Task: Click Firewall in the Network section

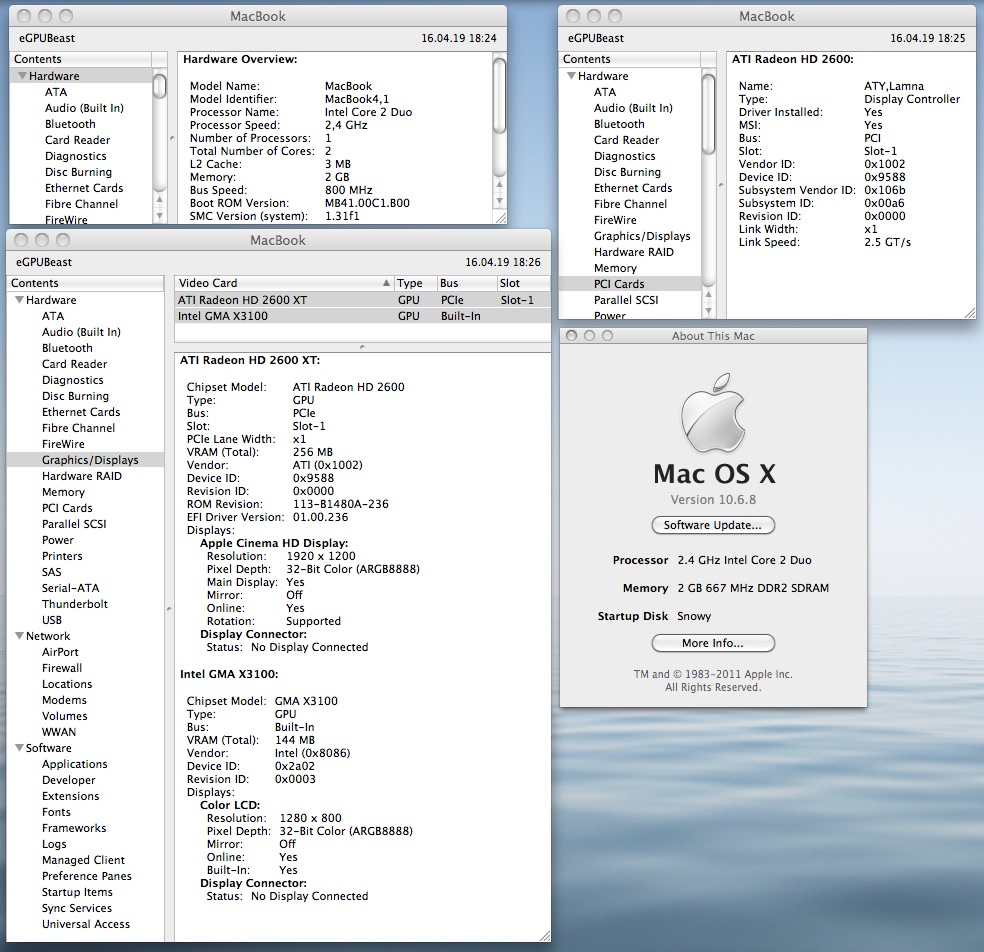Action: coord(62,668)
